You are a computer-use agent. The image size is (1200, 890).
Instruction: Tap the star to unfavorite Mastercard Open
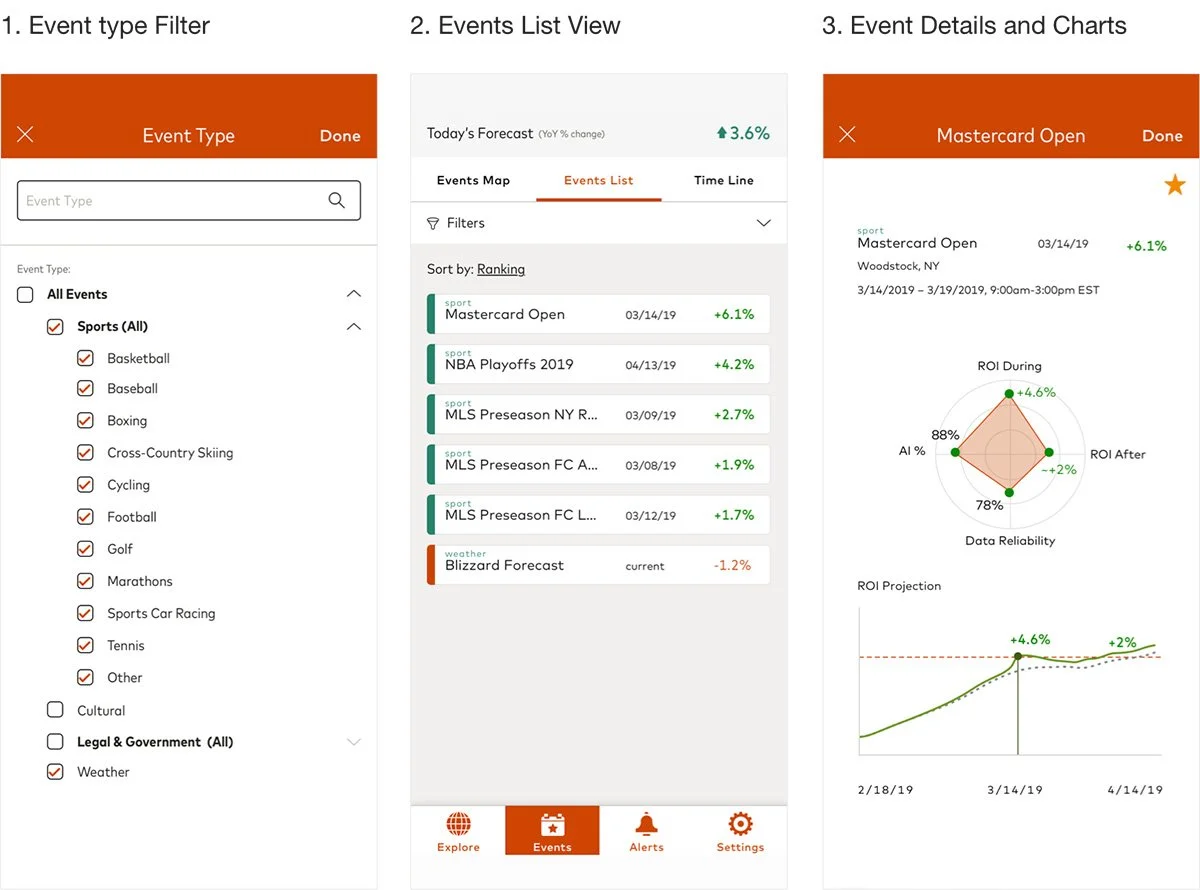pyautogui.click(x=1174, y=184)
